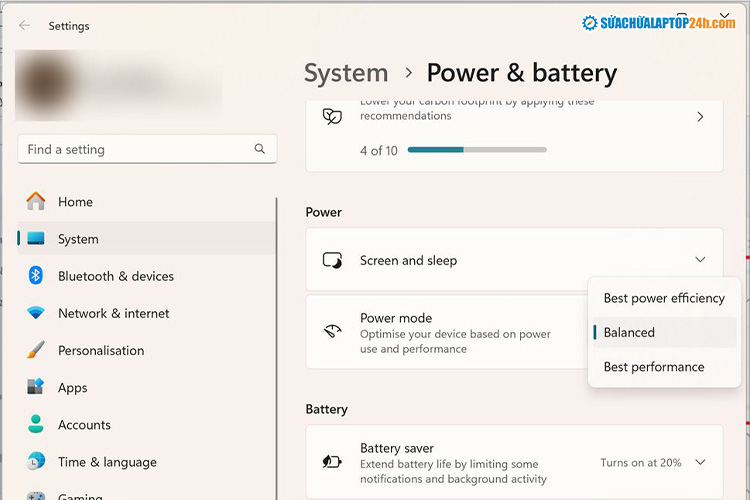Click the energy recommendations progress bar
This screenshot has width=750, height=500.
(477, 150)
